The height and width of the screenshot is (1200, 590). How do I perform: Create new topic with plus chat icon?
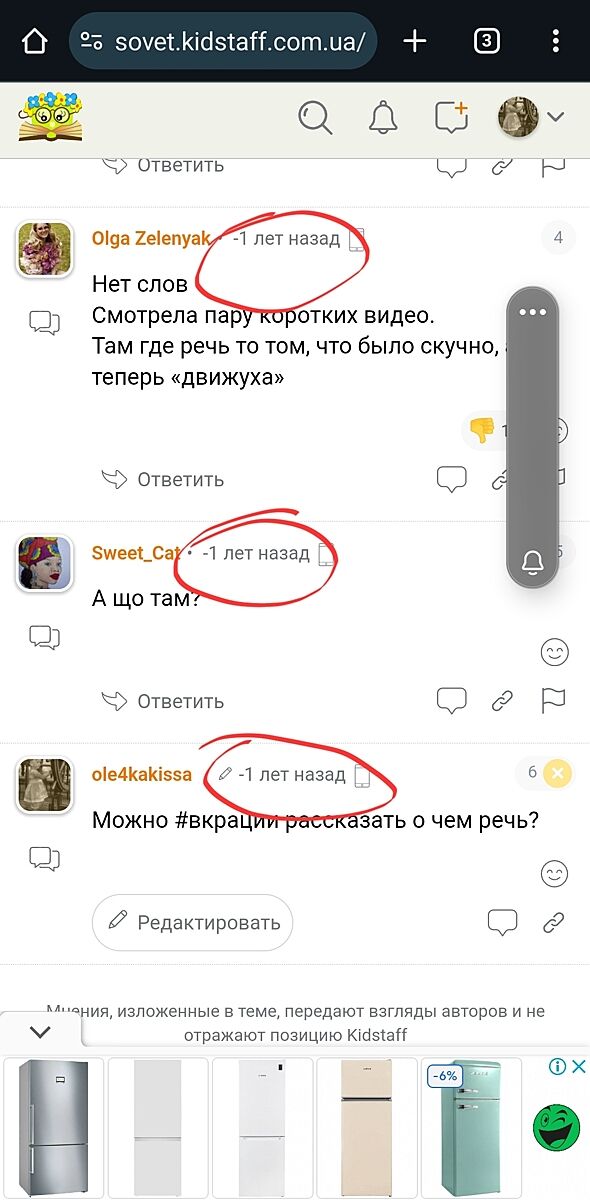tap(452, 117)
